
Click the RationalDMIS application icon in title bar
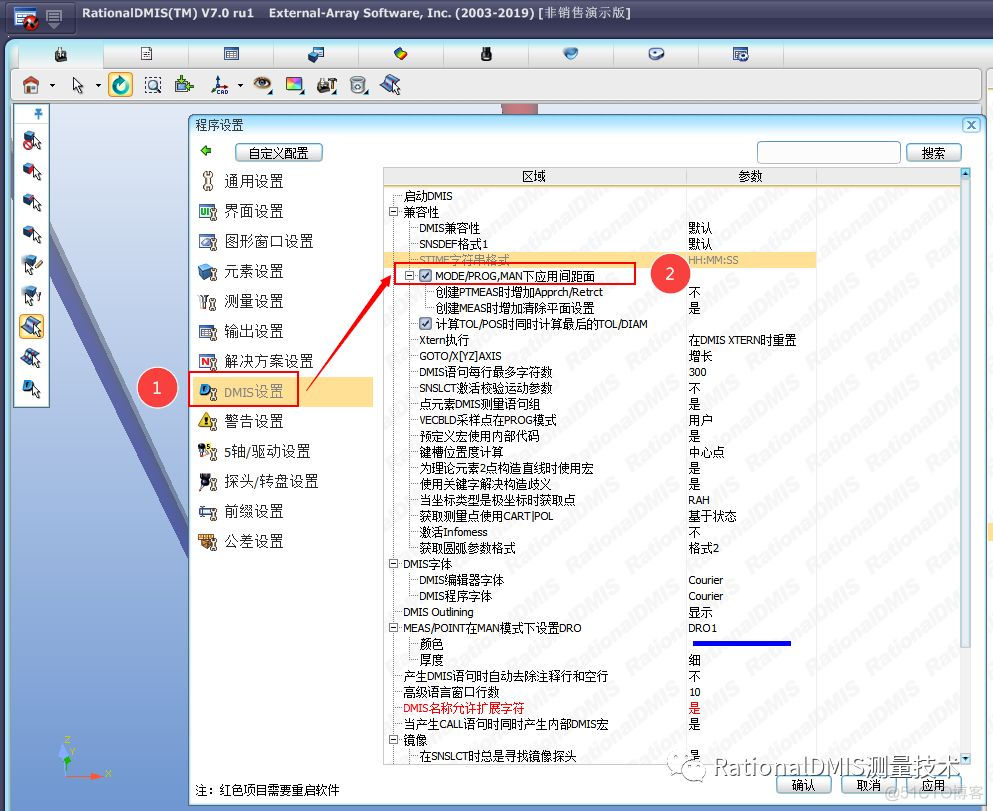point(26,18)
